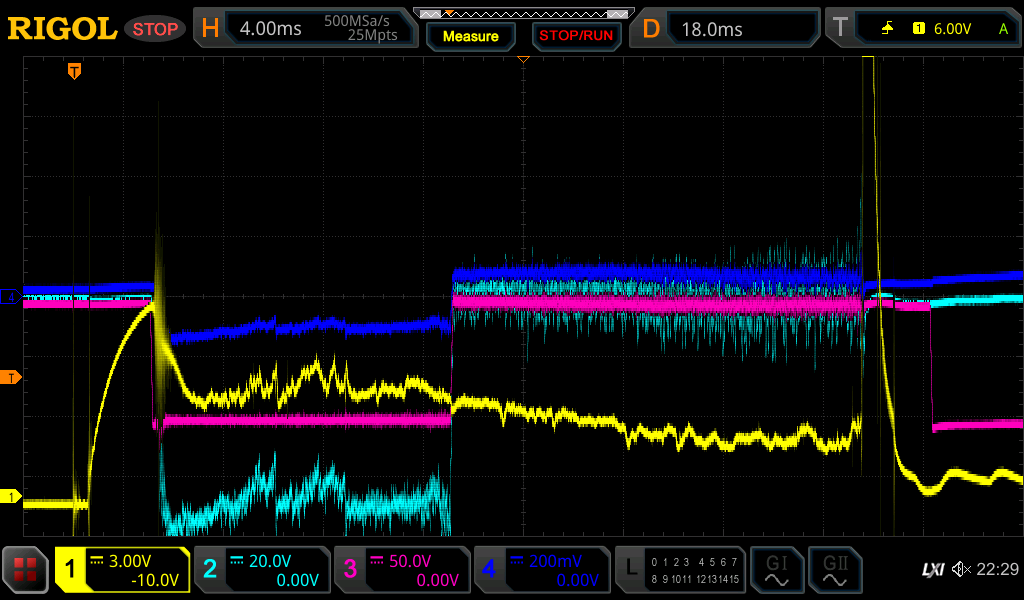Click the muted speaker icon

click(961, 569)
